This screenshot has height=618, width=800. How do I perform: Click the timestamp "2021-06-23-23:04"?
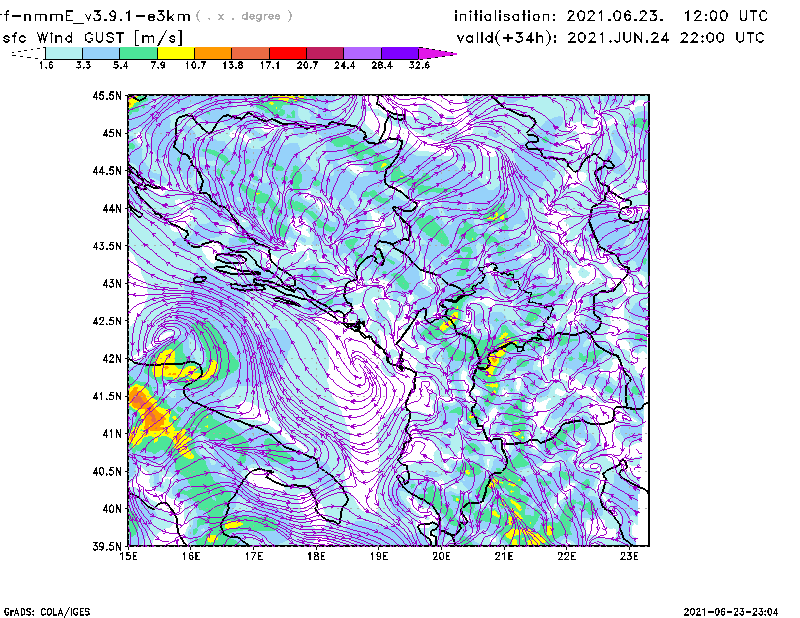tap(731, 612)
